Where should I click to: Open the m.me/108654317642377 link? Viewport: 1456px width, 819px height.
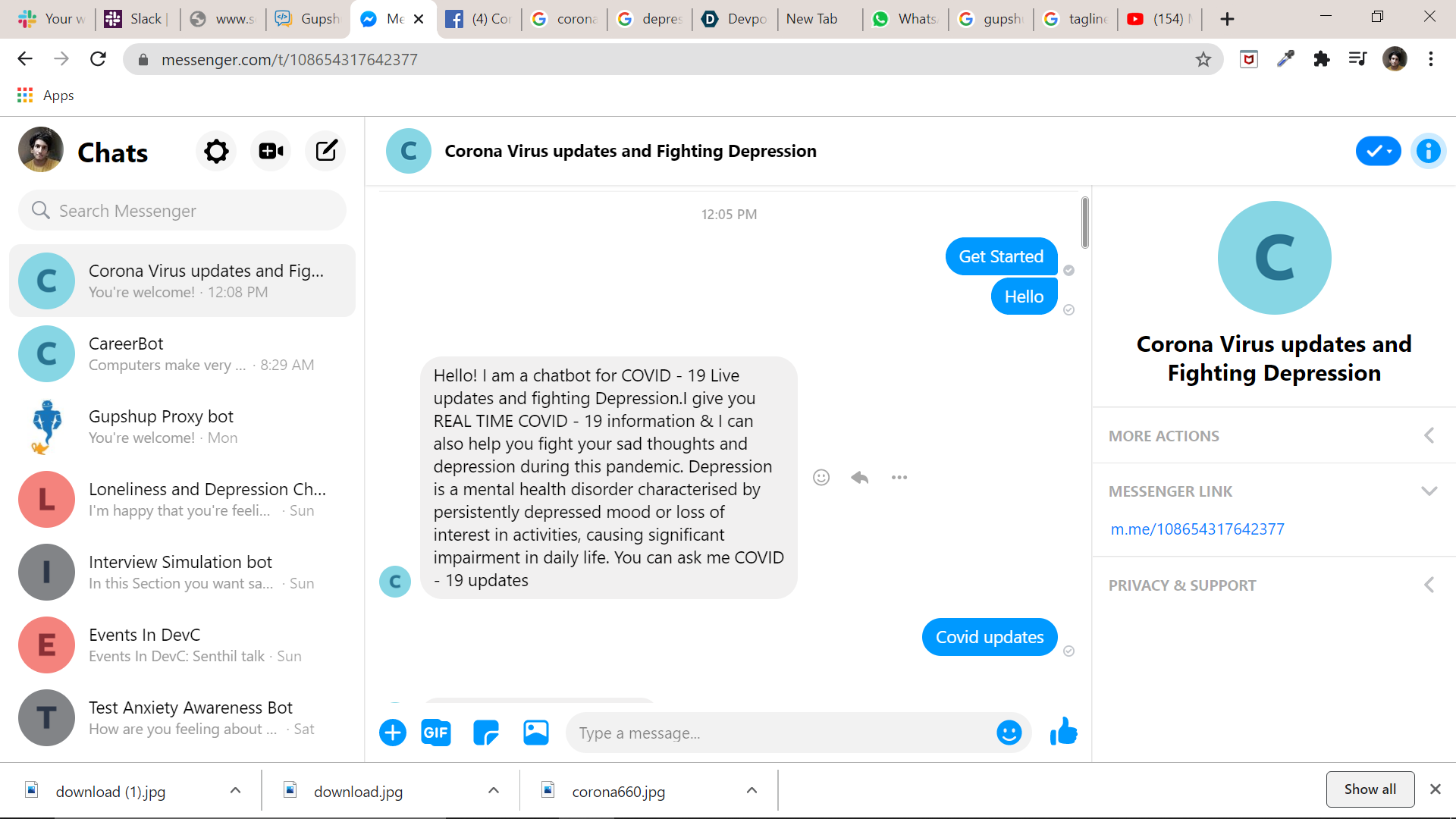pos(1197,529)
